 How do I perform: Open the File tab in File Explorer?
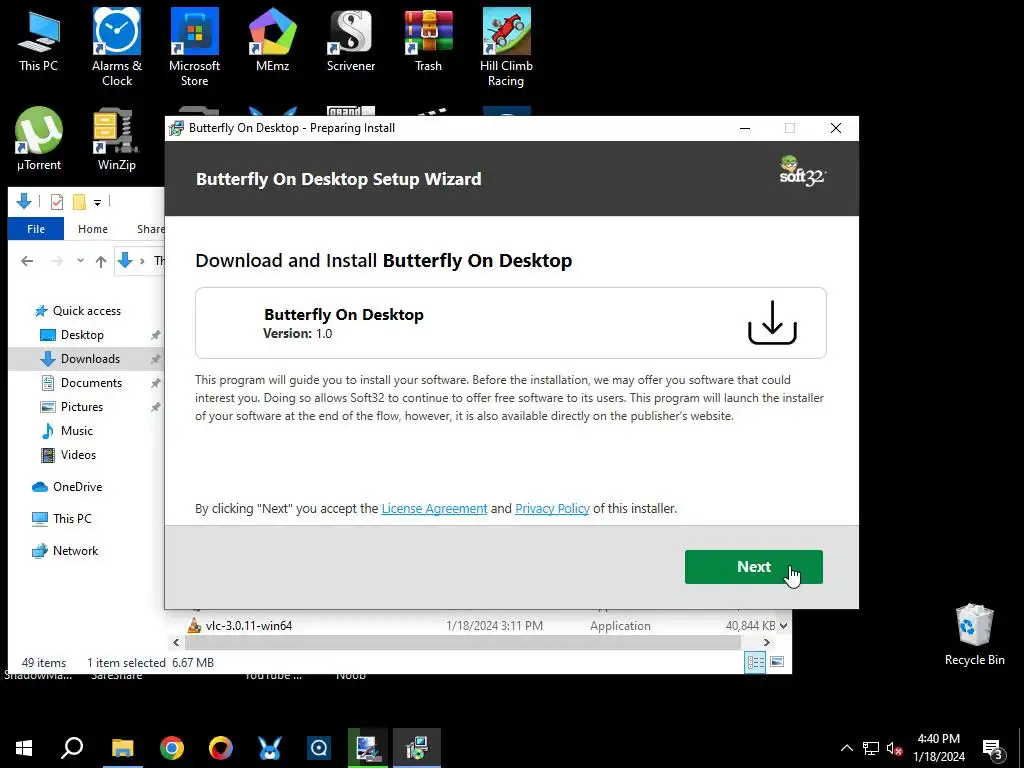(x=36, y=229)
